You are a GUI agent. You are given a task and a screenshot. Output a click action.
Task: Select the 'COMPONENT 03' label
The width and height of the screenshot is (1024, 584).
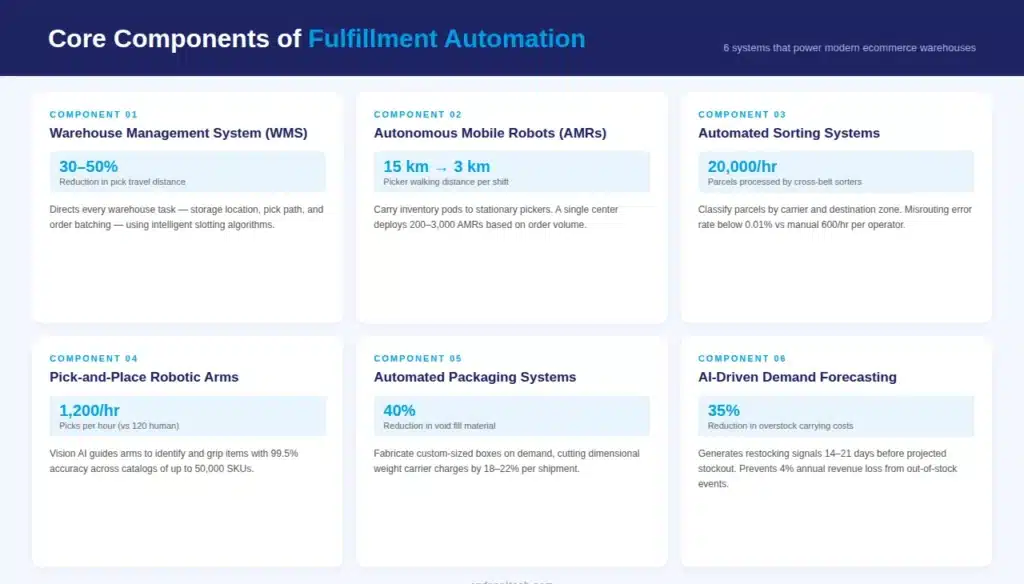(x=742, y=114)
